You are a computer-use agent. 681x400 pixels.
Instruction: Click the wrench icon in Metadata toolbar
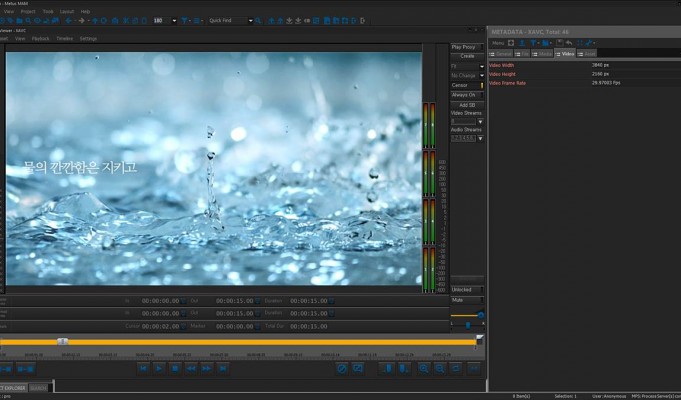pyautogui.click(x=588, y=43)
